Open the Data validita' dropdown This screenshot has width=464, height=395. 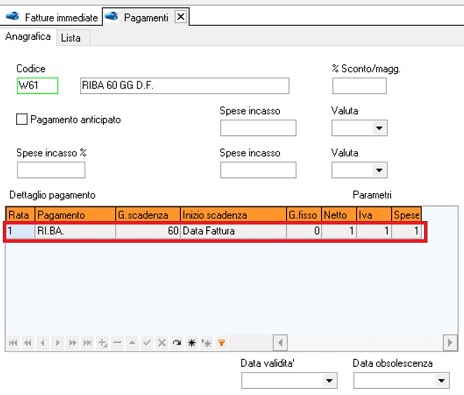click(329, 381)
